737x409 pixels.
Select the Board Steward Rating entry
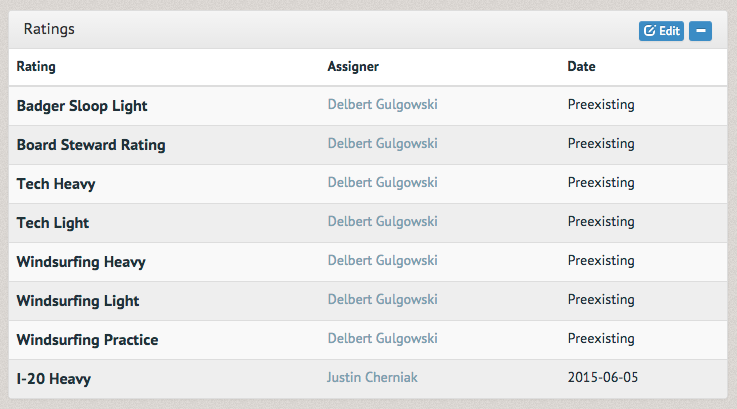(x=91, y=145)
